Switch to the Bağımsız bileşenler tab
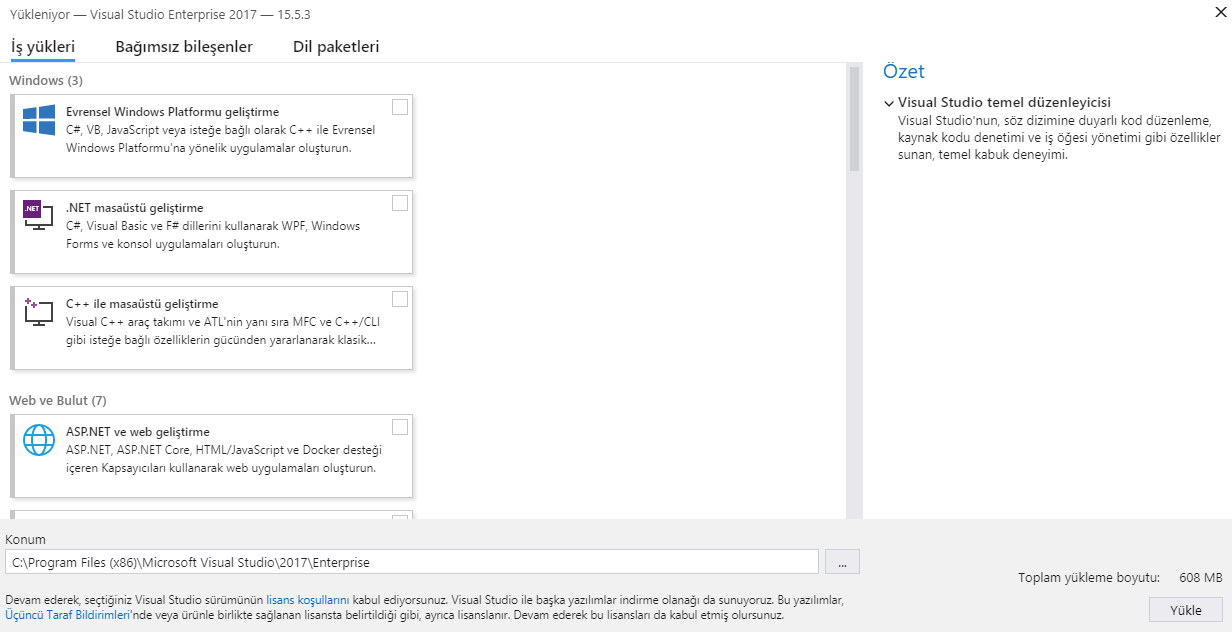This screenshot has width=1232, height=632. pos(184,47)
